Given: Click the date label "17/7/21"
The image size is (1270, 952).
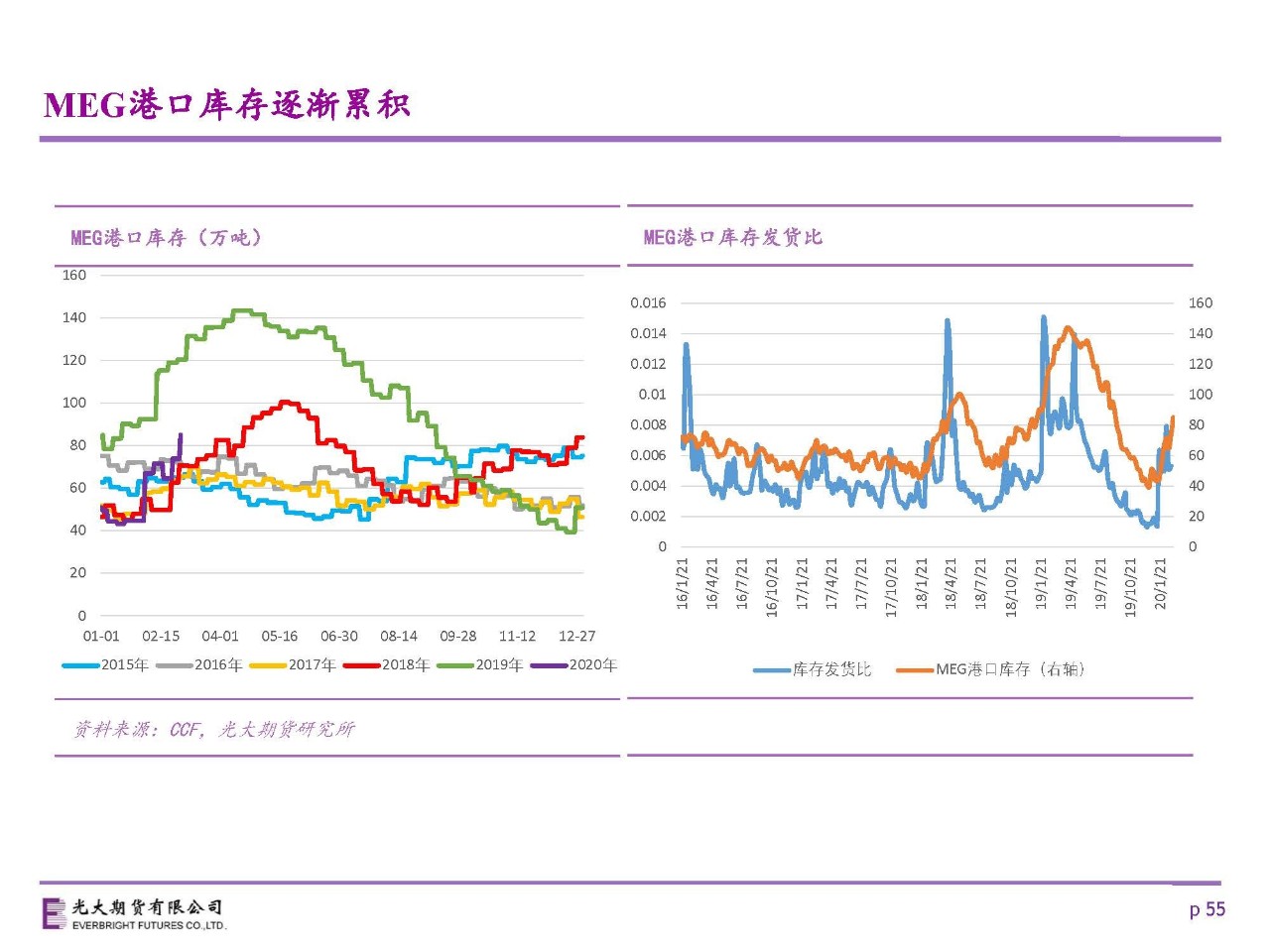Looking at the screenshot, I should point(861,583).
